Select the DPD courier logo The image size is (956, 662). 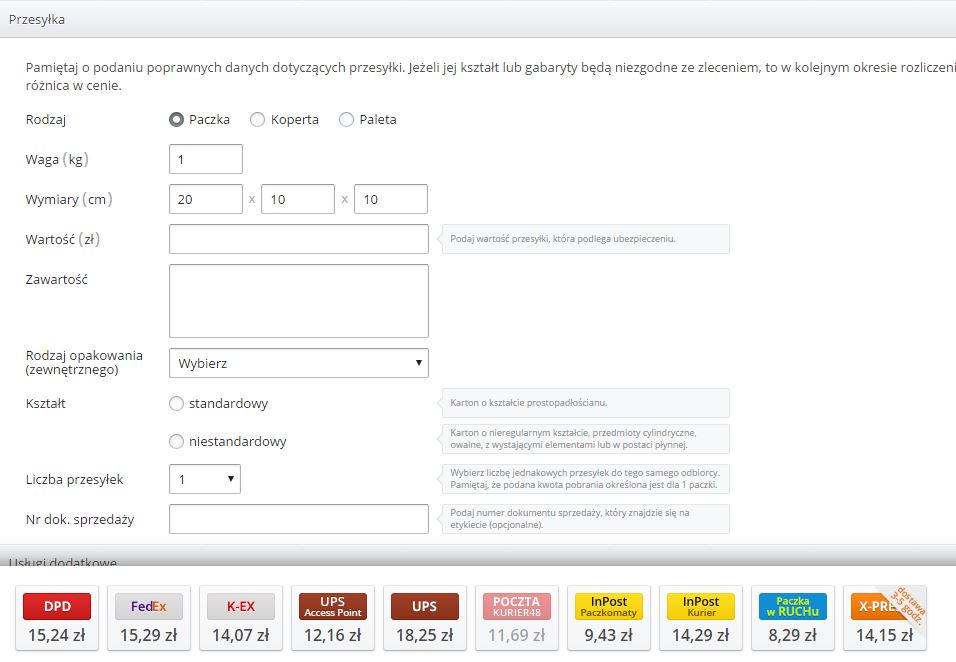pos(57,607)
